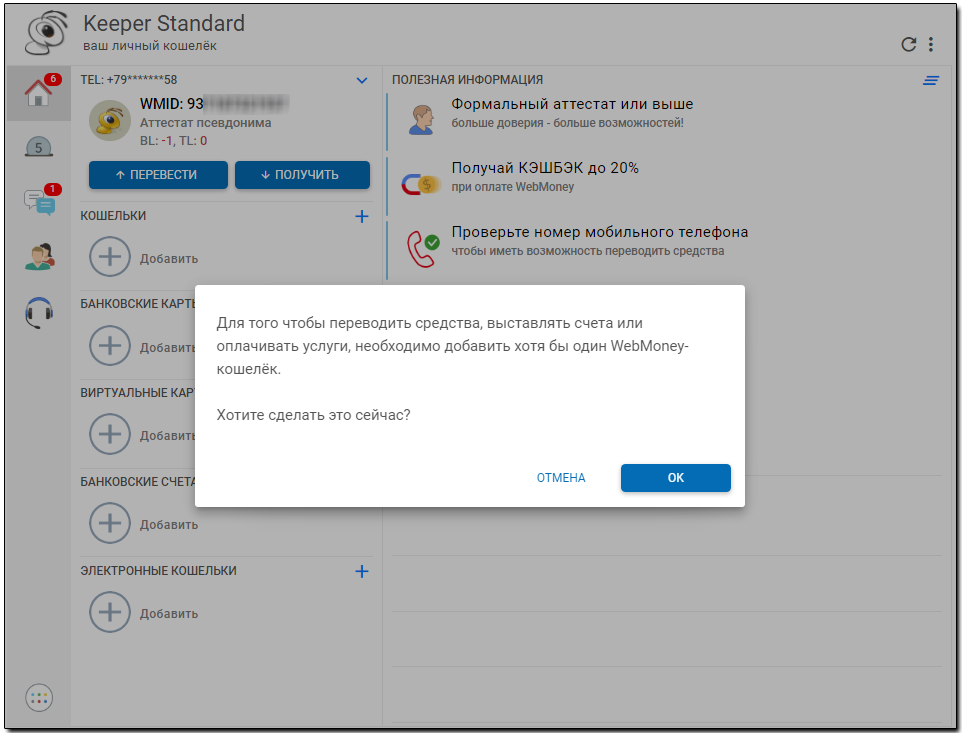Click the WMID ant avatar
Viewport: 962px width, 733px height.
(110, 121)
